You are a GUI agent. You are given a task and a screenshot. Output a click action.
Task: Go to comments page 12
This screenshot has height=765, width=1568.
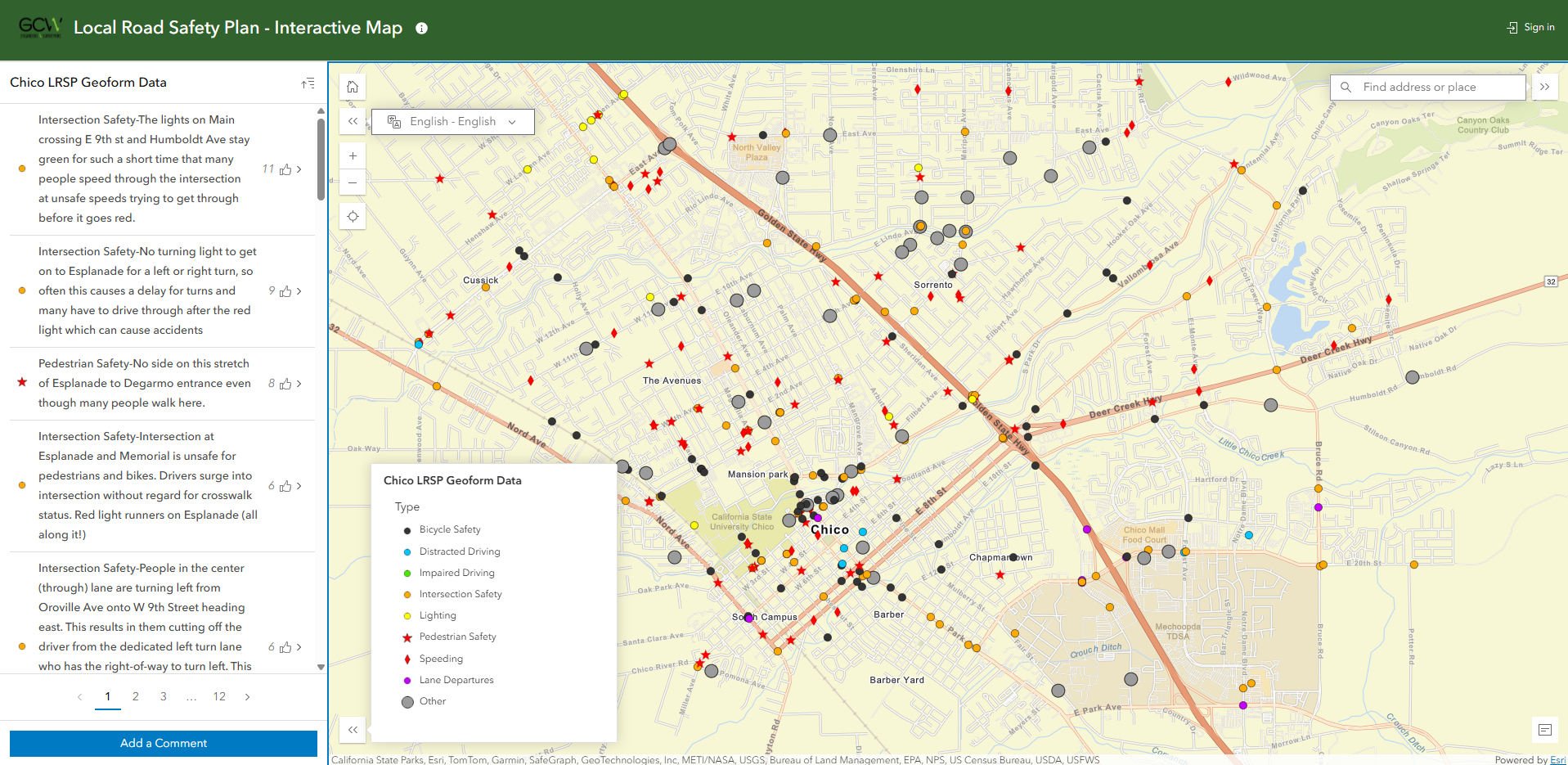point(219,696)
